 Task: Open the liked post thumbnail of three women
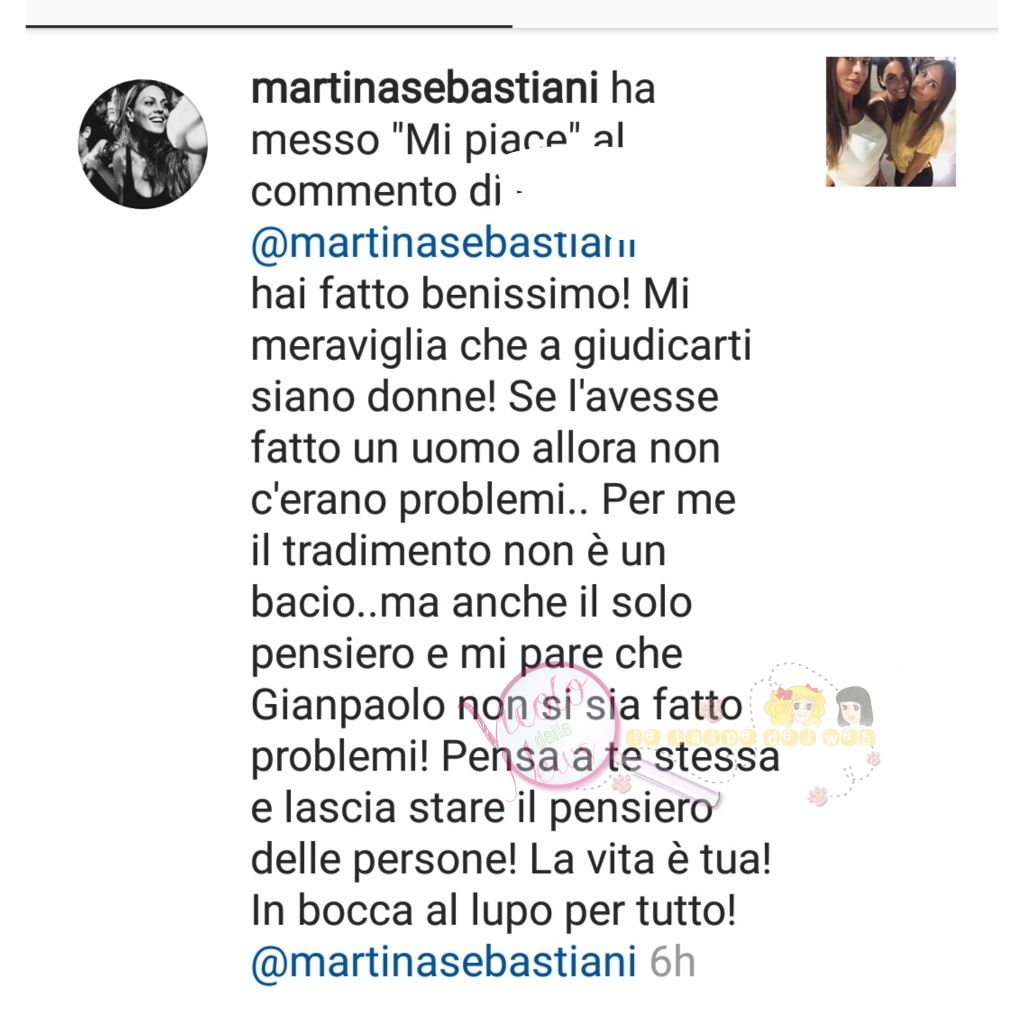pyautogui.click(x=891, y=121)
